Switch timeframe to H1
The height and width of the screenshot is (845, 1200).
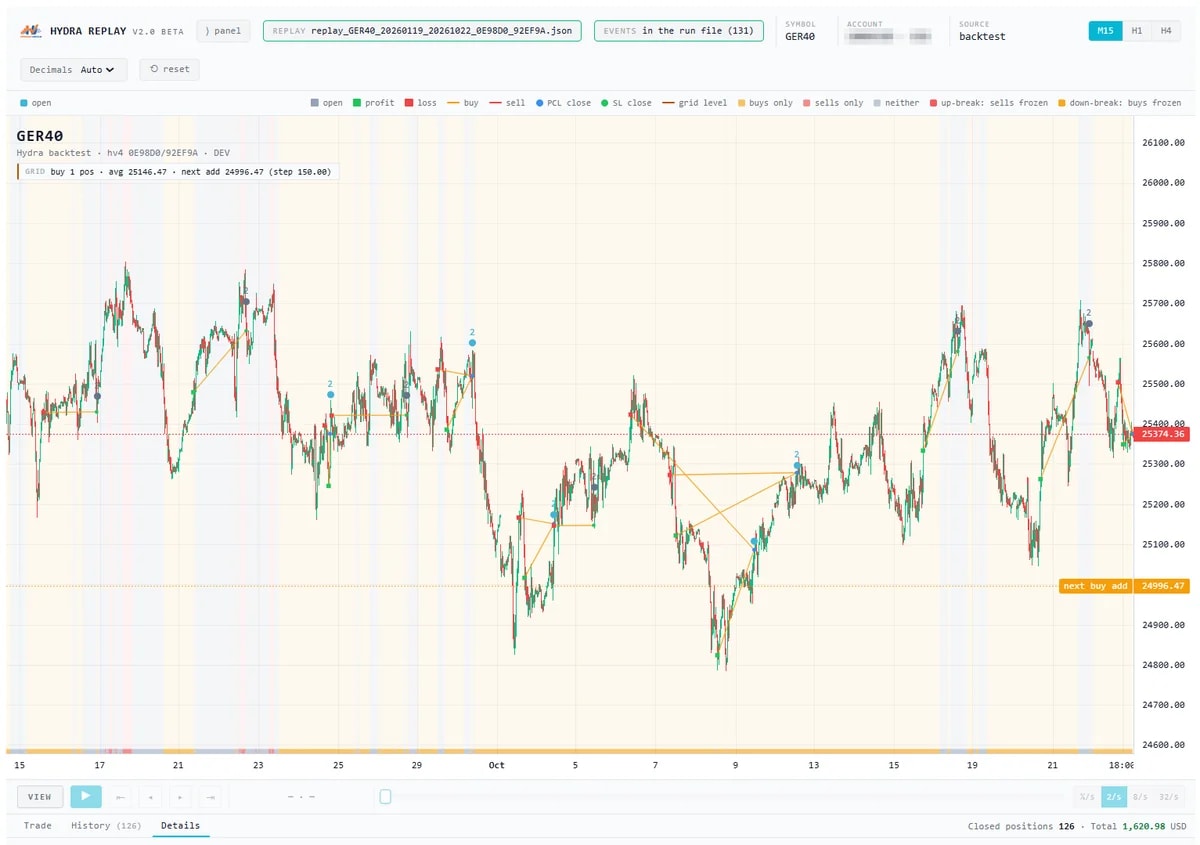[x=1137, y=31]
